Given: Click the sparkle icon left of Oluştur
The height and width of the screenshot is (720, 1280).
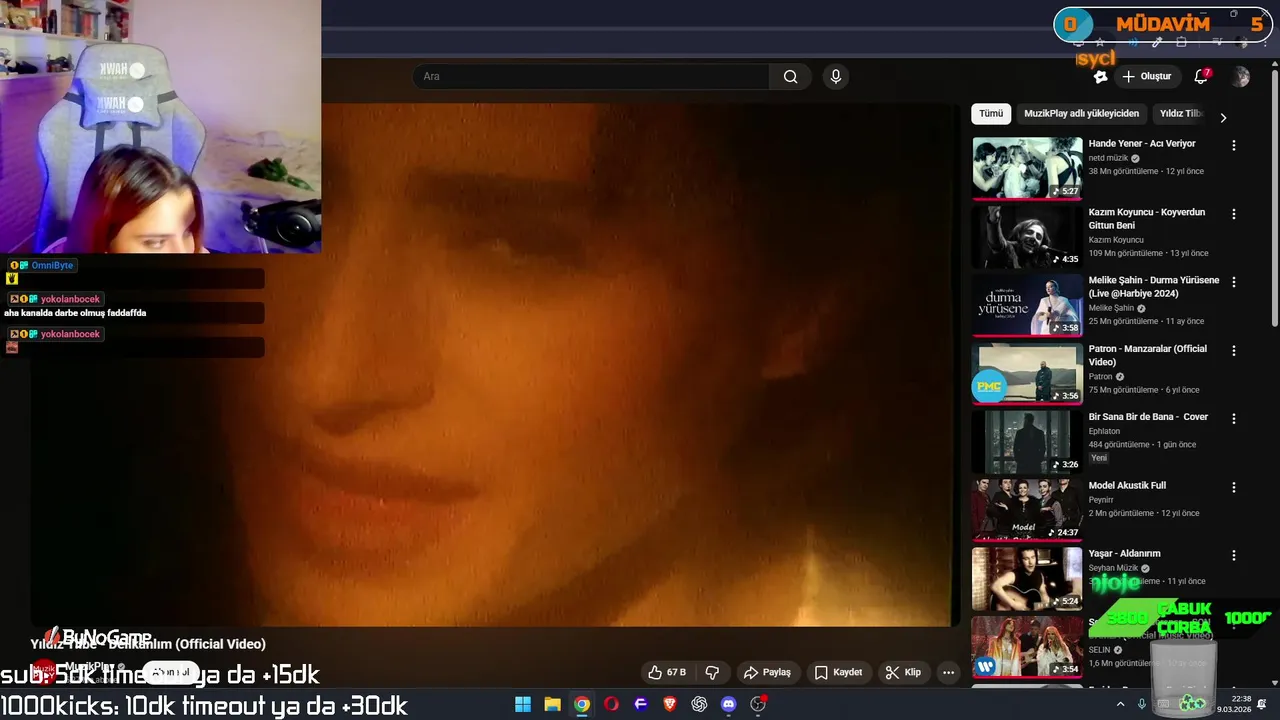Looking at the screenshot, I should (x=1100, y=76).
